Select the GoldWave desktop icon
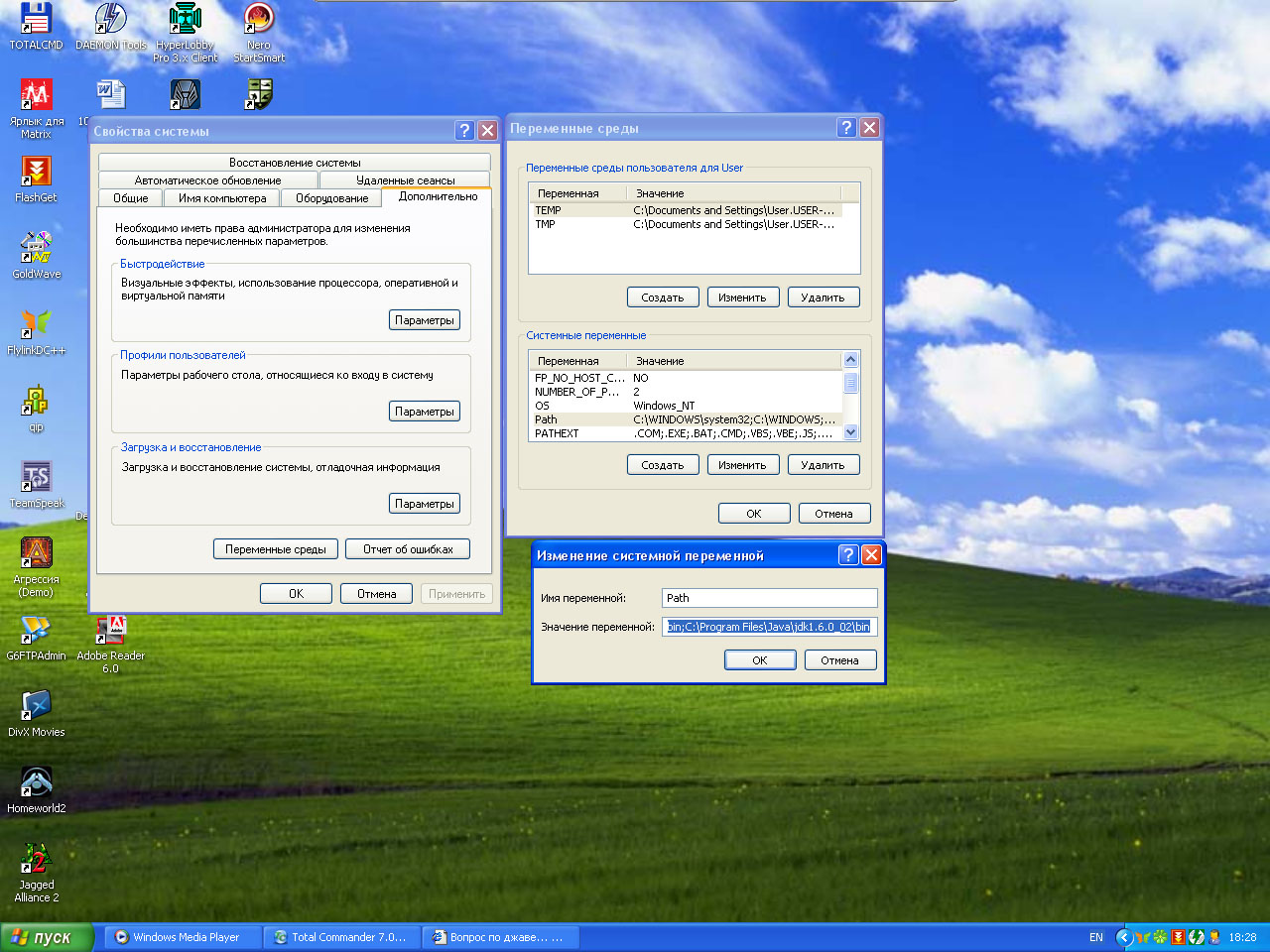This screenshot has height=952, width=1270. pyautogui.click(x=36, y=249)
